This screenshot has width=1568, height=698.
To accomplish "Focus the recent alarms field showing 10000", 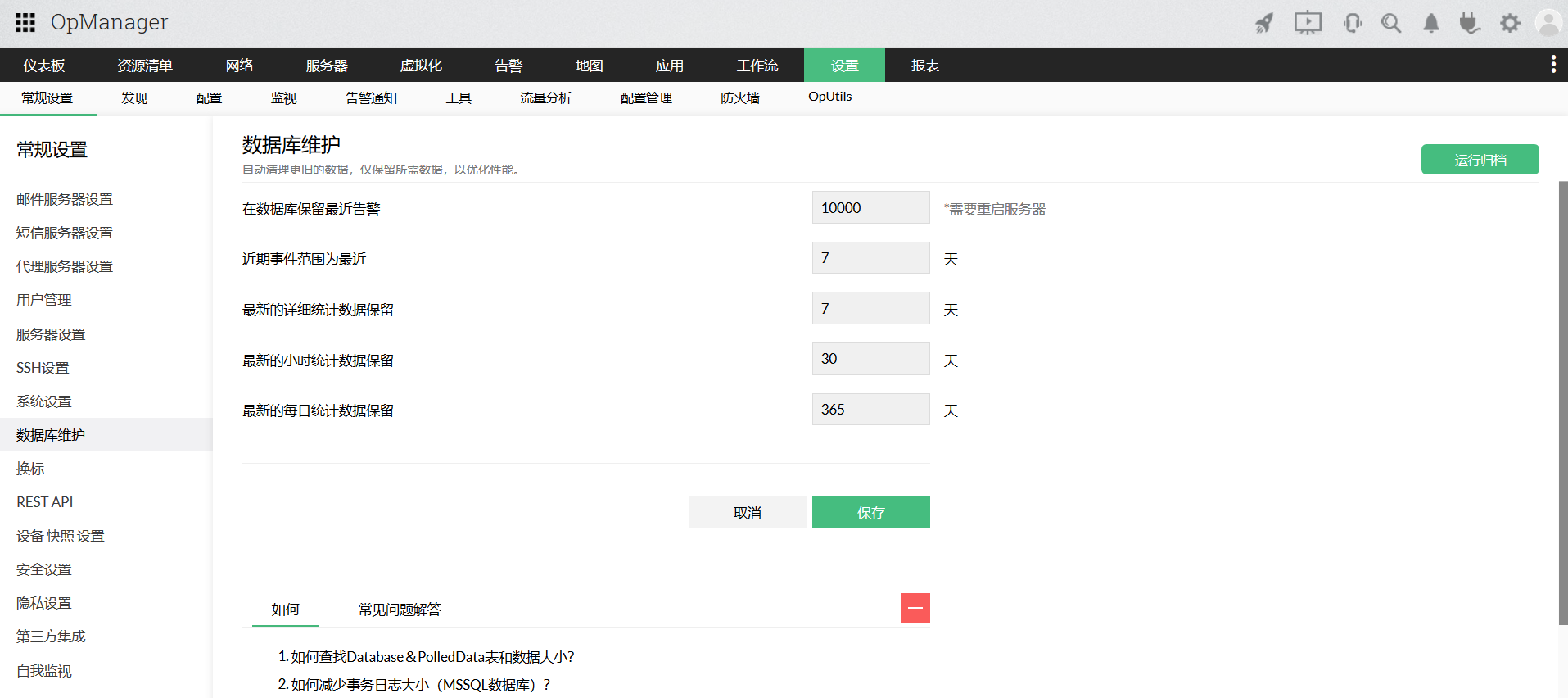I will coord(871,208).
